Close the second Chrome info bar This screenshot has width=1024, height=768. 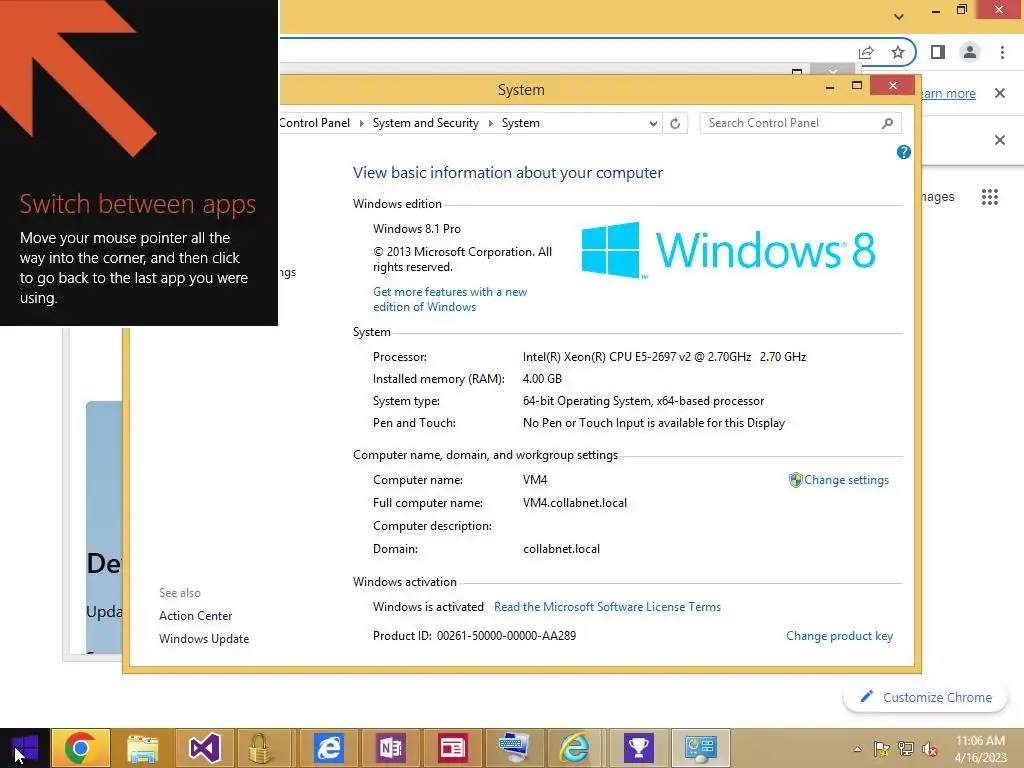(1000, 140)
